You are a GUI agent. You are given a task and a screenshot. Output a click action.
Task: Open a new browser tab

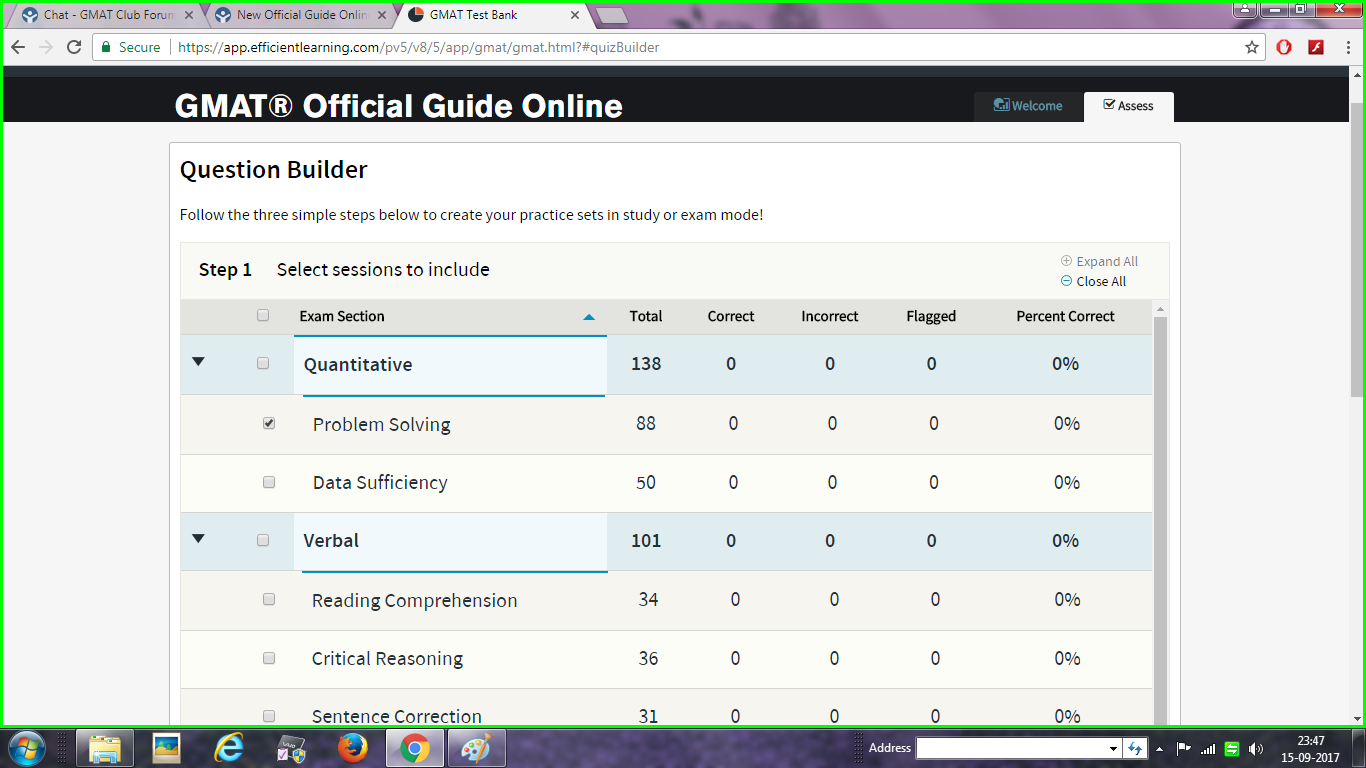pyautogui.click(x=611, y=15)
